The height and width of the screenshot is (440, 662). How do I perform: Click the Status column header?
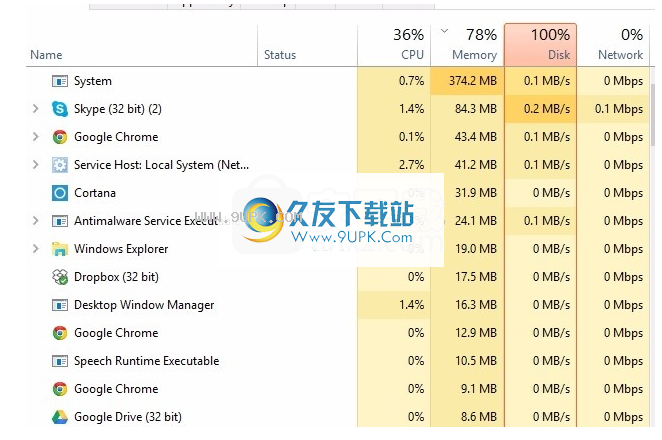coord(280,55)
